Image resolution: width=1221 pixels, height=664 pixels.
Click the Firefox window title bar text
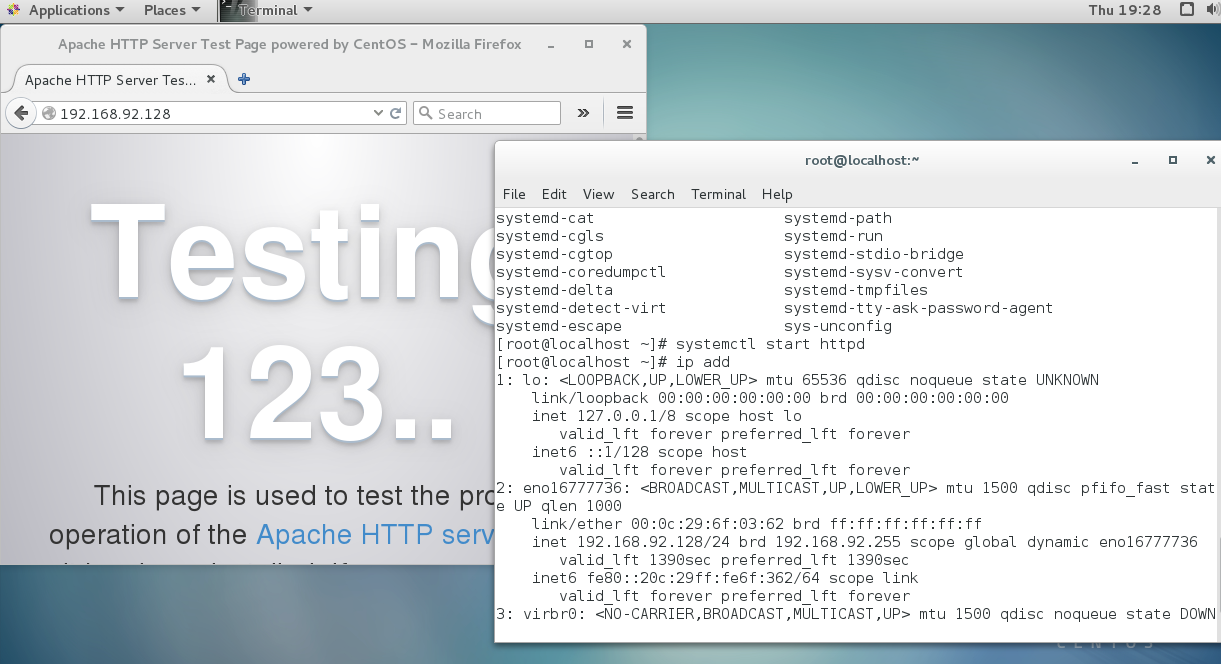pos(290,44)
